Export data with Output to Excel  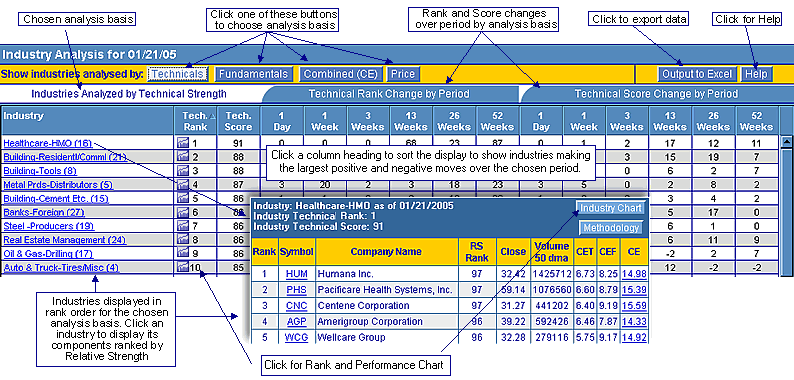point(697,74)
